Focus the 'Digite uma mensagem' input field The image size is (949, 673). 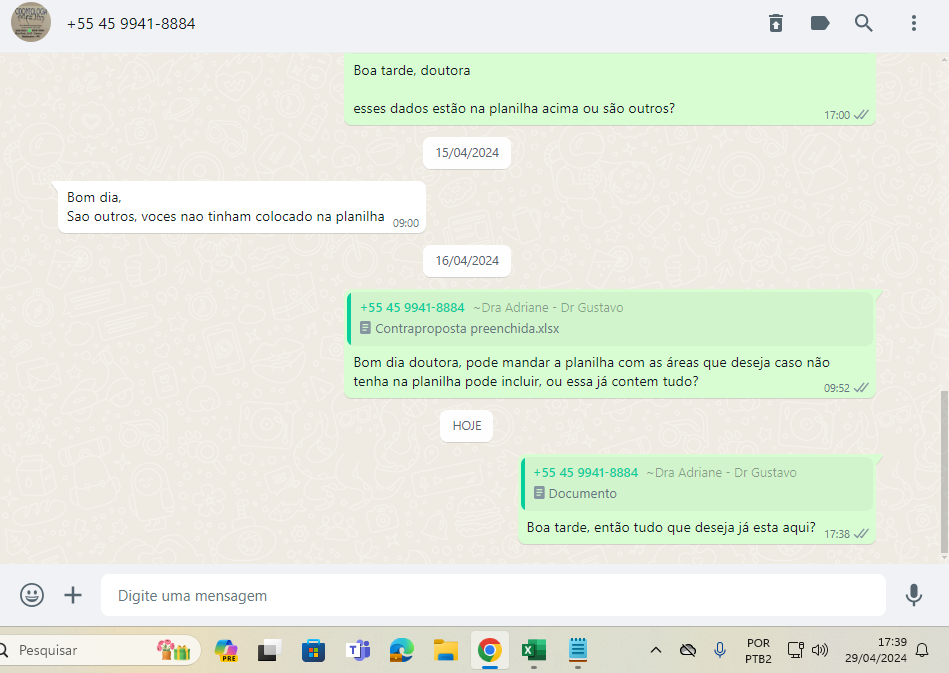[493, 596]
